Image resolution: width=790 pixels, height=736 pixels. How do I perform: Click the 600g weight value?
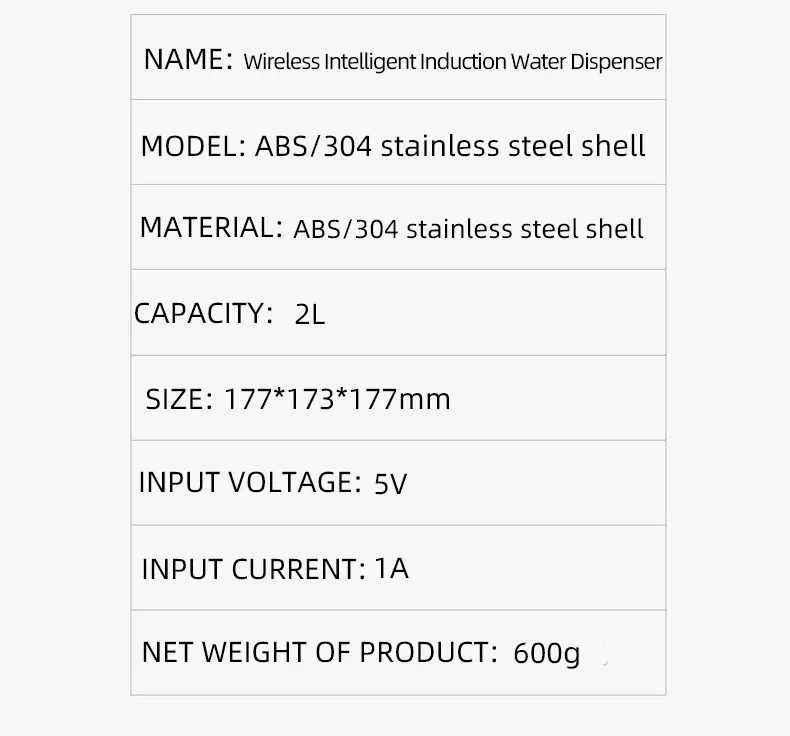[x=547, y=654]
